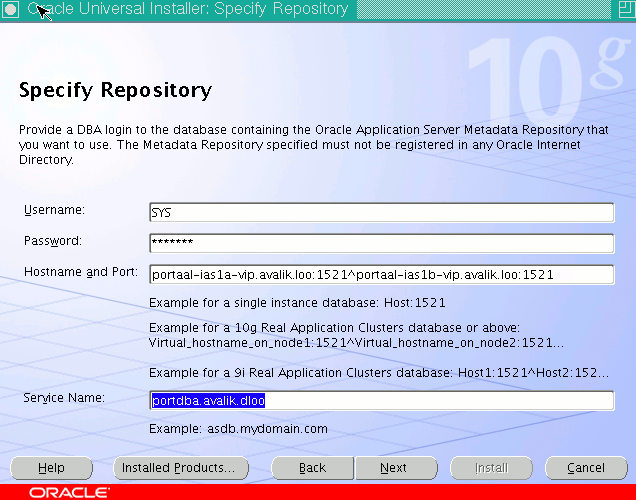Viewport: 636px width, 500px height.
Task: Click the 10g Real Application Clusters example text
Action: click(335, 328)
